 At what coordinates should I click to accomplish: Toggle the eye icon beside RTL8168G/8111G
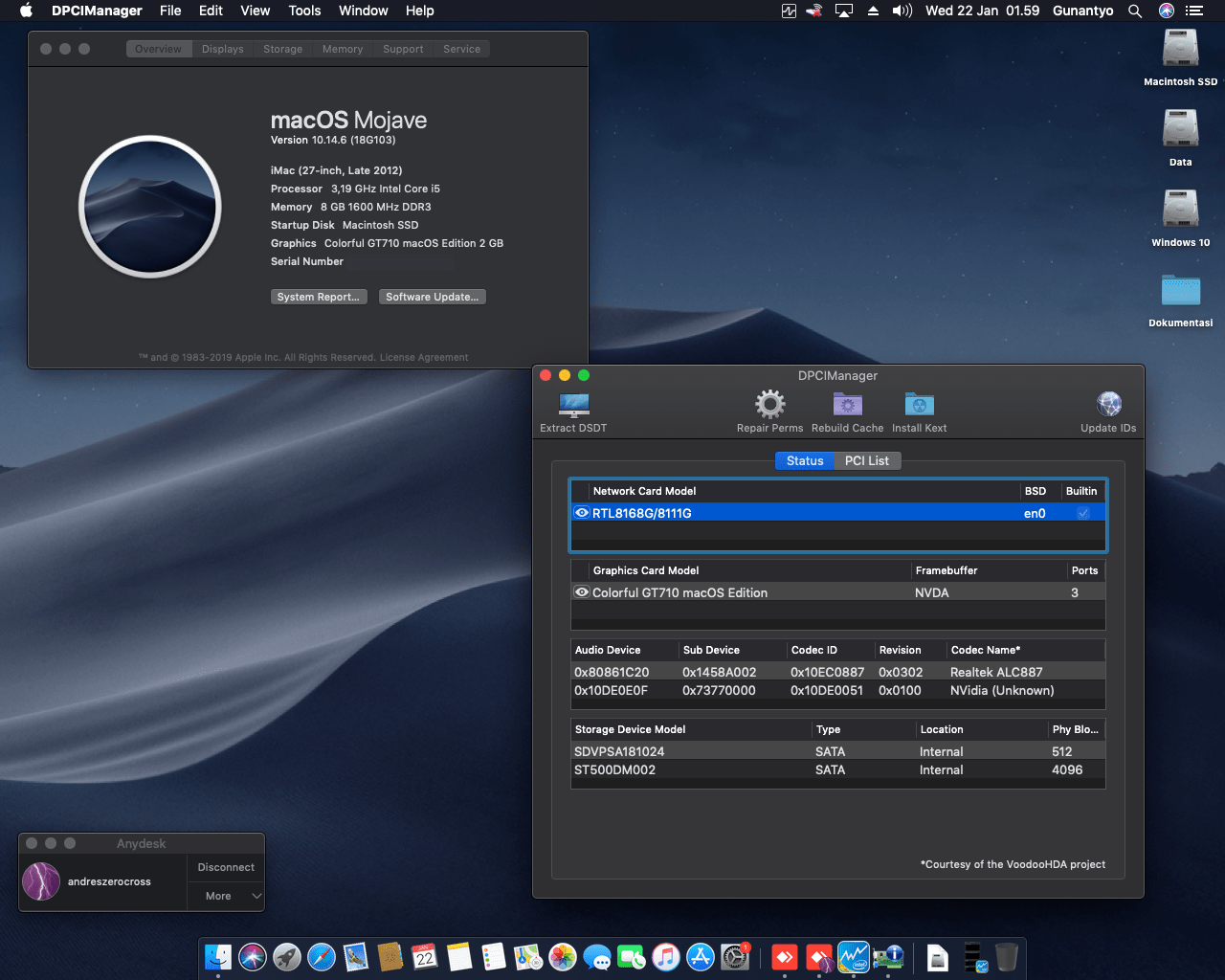coord(582,512)
